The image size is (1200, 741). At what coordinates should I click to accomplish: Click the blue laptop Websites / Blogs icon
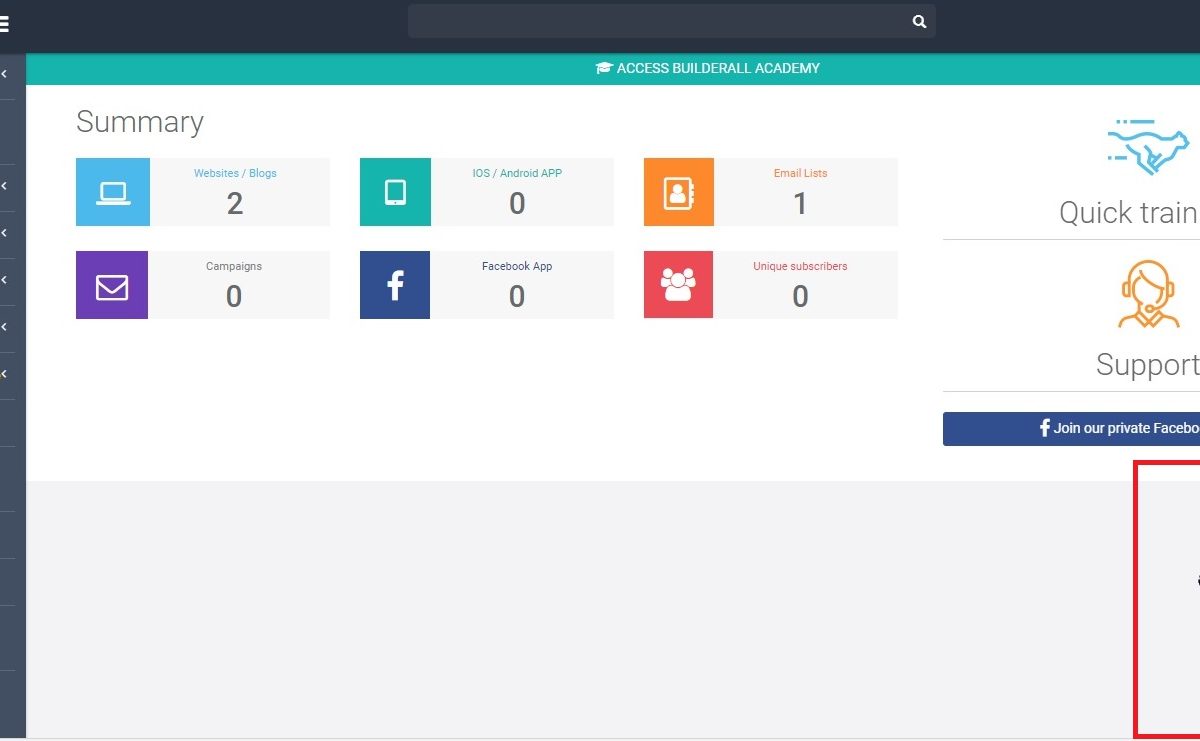[112, 192]
